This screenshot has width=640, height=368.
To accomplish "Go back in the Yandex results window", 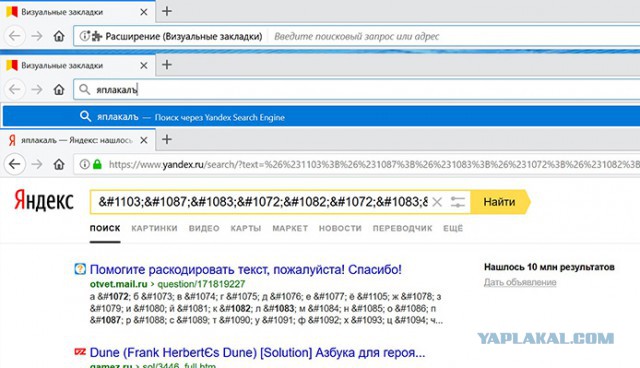I will point(15,164).
